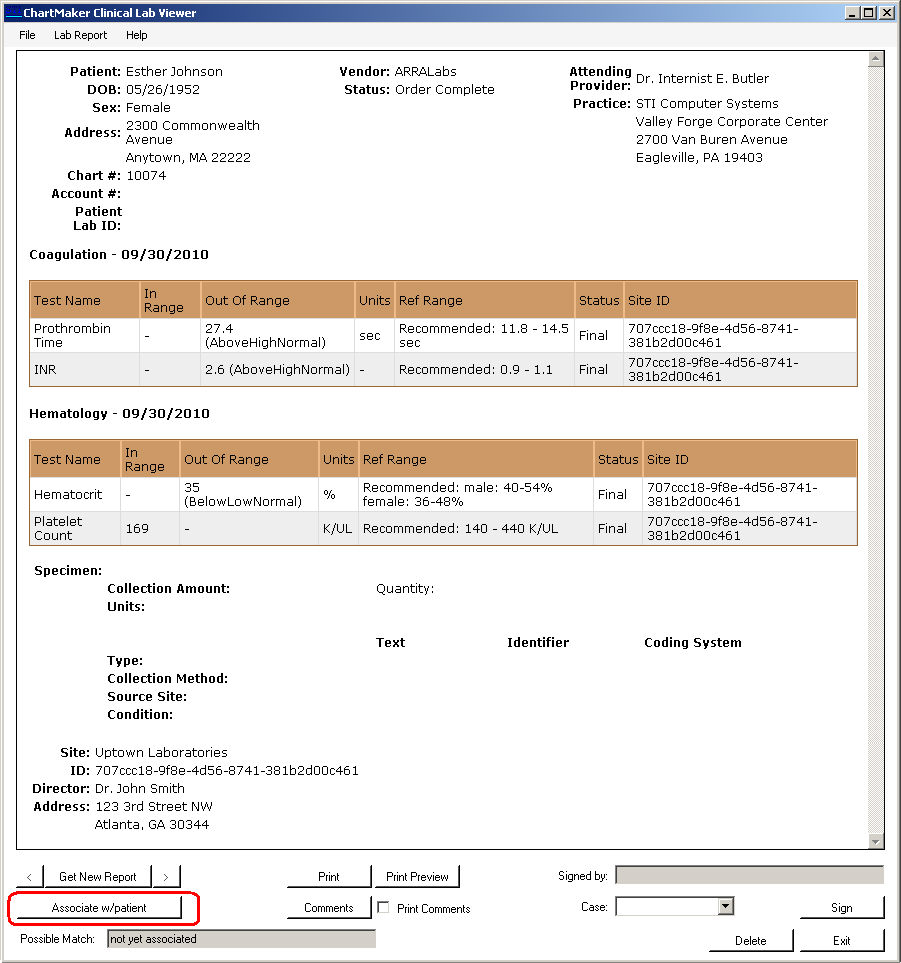Click the DOB value 05/26/1952
The image size is (901, 963).
click(x=163, y=89)
